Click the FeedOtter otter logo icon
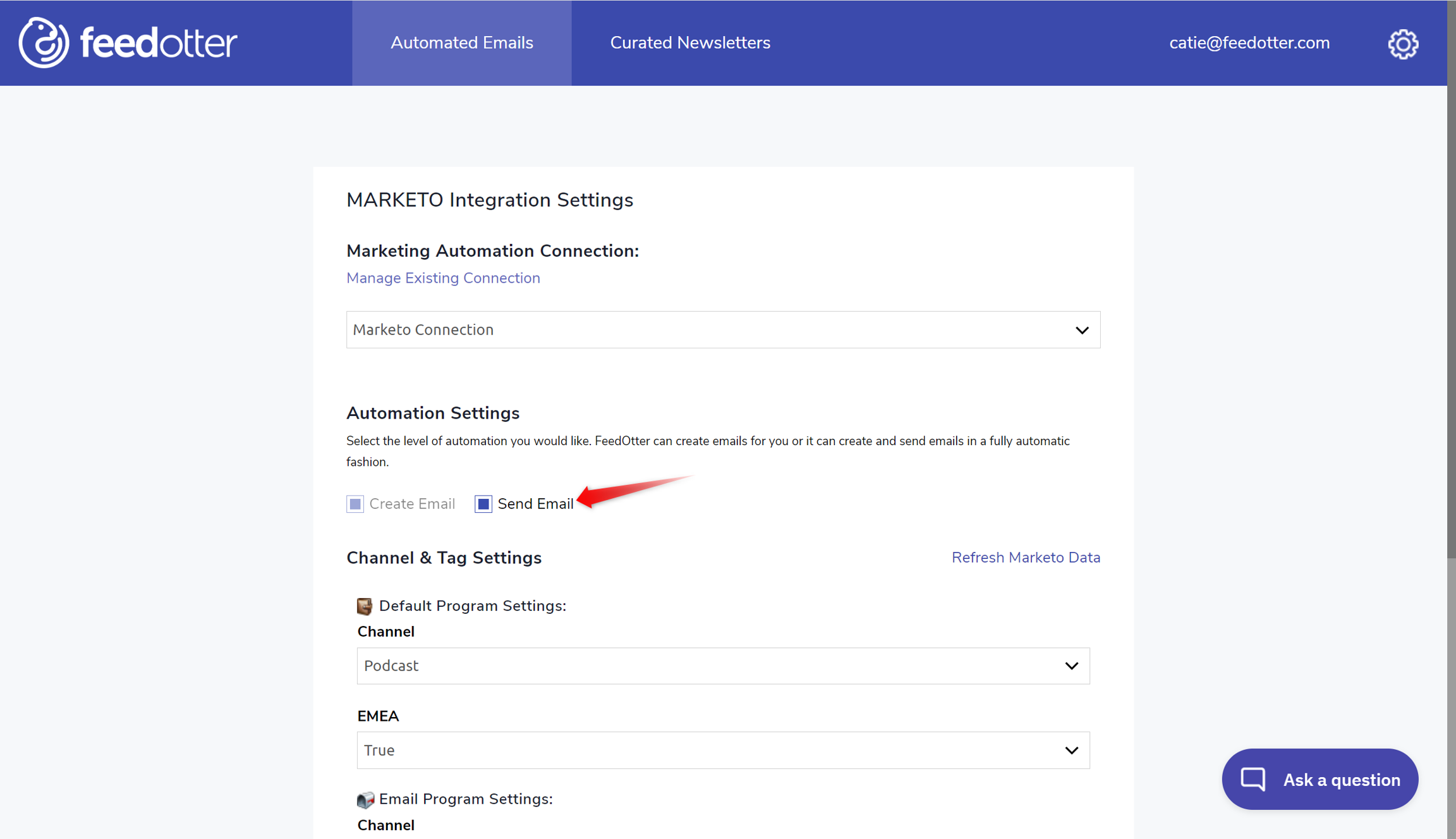This screenshot has width=1456, height=839. pyautogui.click(x=43, y=42)
